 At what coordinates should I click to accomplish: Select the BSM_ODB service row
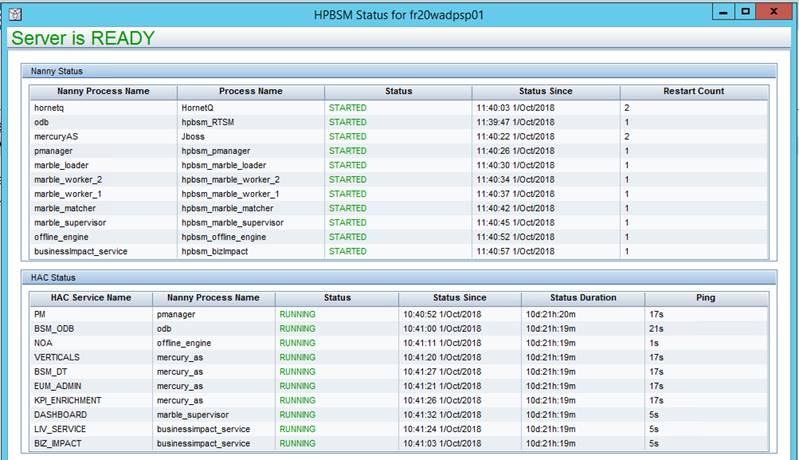click(399, 329)
